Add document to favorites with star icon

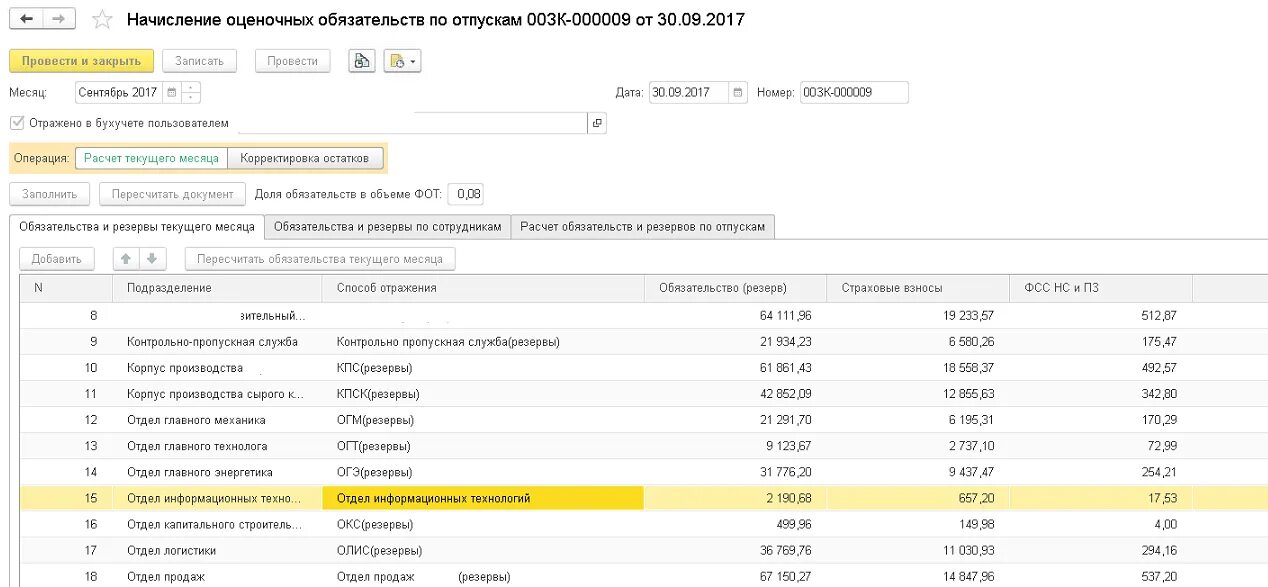point(101,18)
